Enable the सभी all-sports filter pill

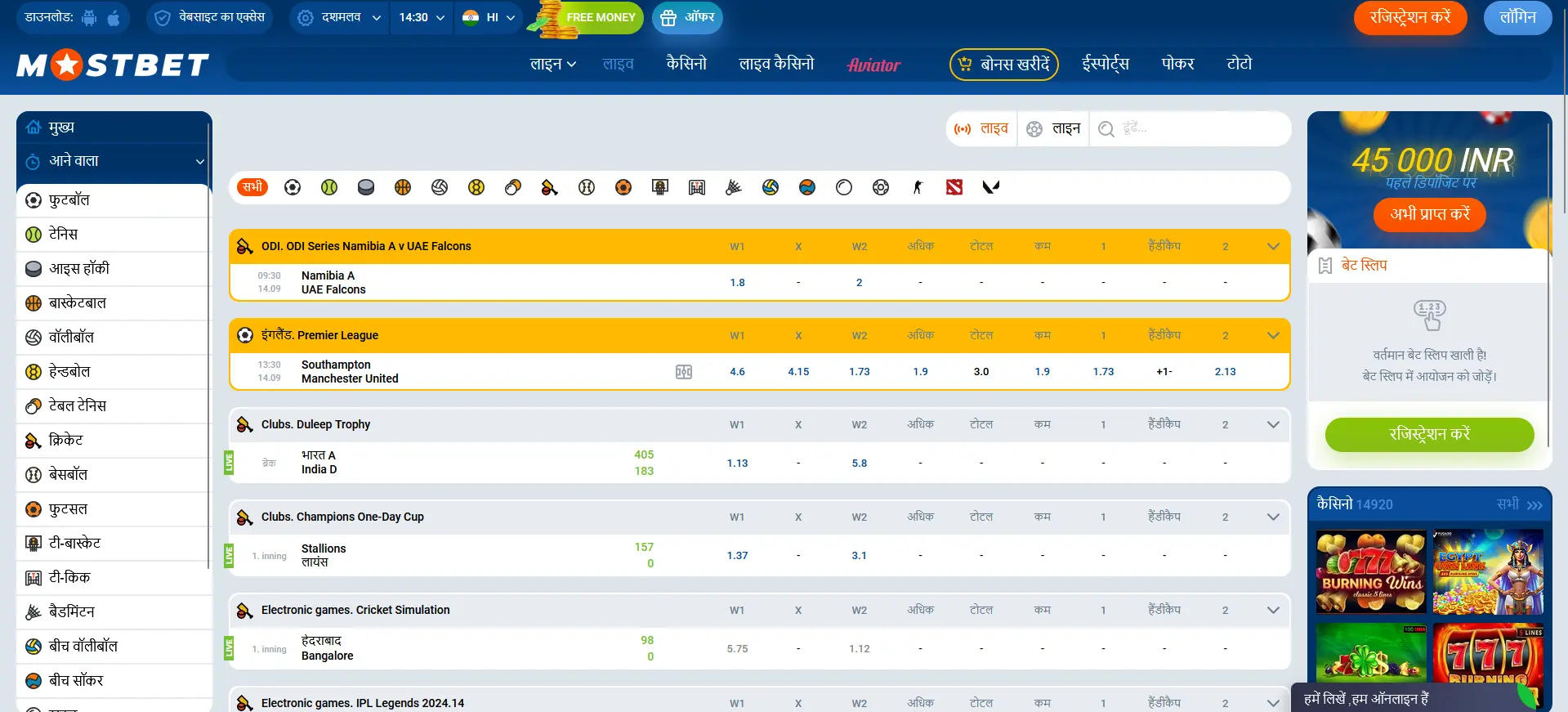click(252, 187)
